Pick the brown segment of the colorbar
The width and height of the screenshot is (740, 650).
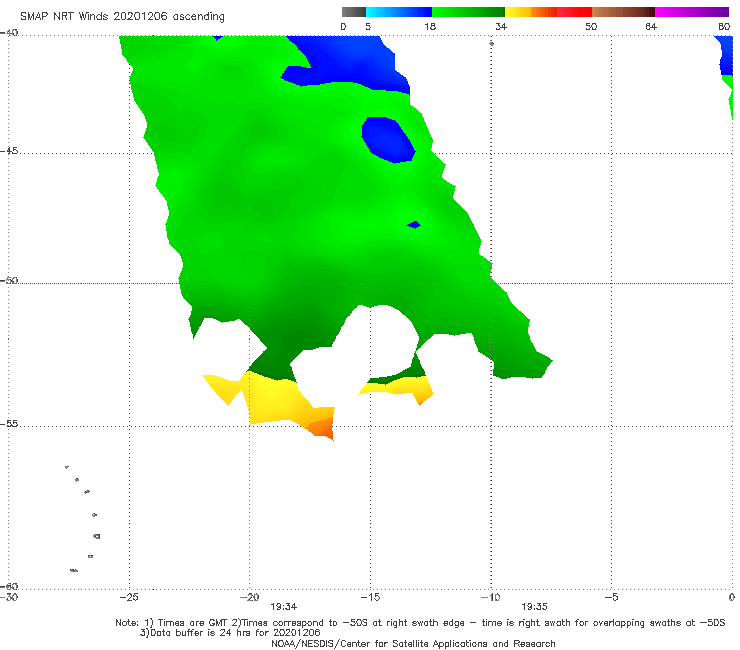click(x=623, y=12)
